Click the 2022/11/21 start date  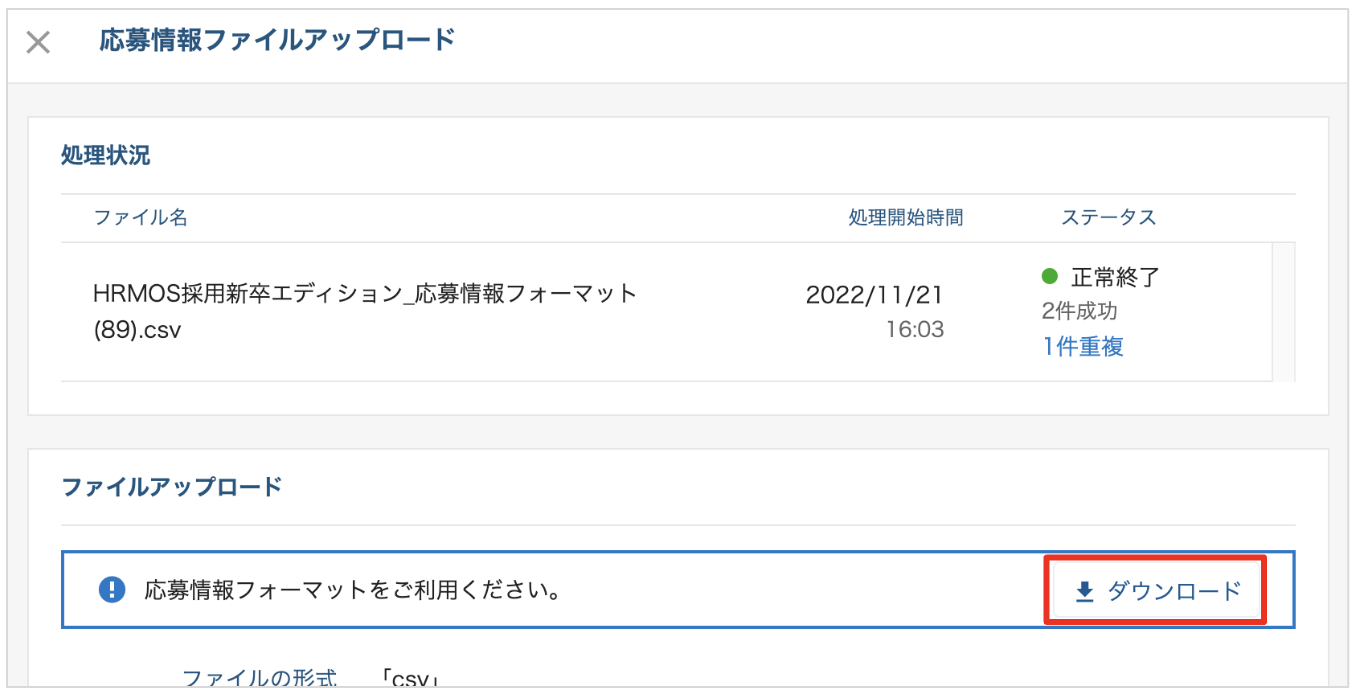click(x=874, y=295)
